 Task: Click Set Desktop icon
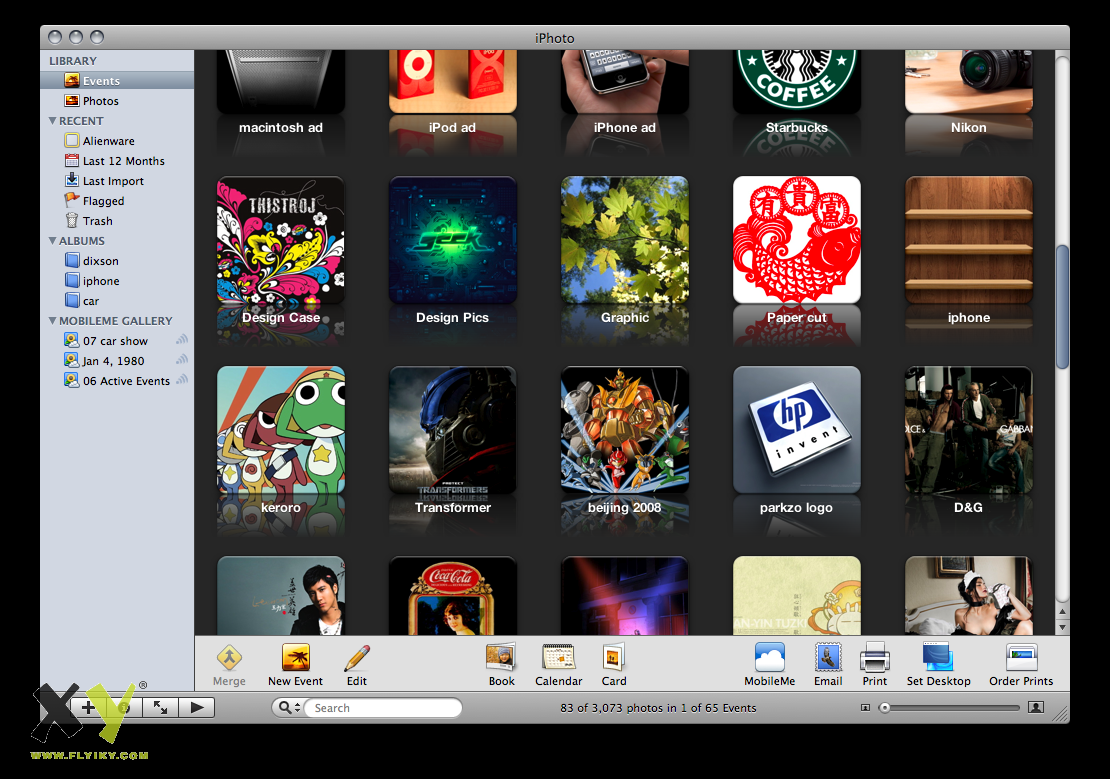[938, 658]
